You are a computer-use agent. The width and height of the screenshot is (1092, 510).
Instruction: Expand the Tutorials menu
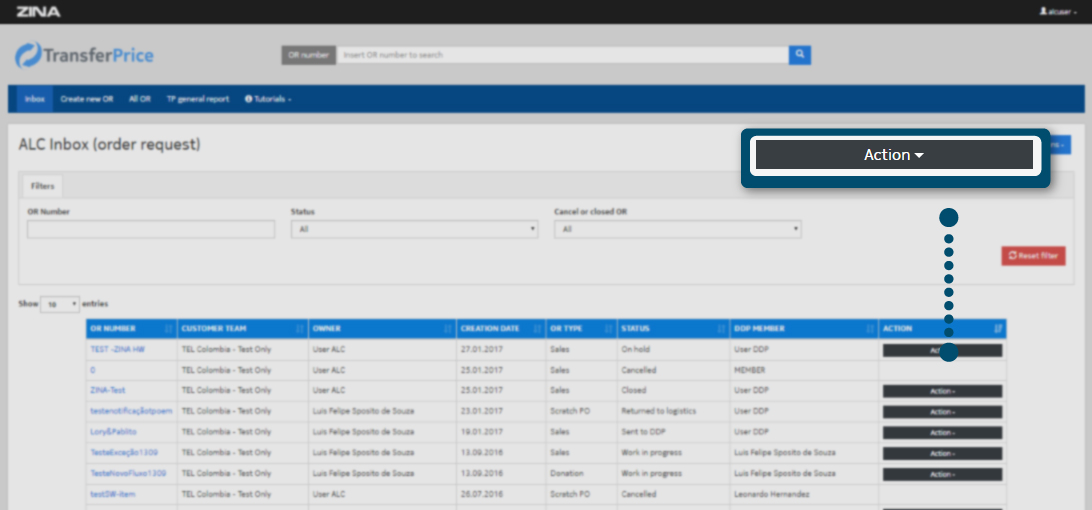pyautogui.click(x=268, y=99)
